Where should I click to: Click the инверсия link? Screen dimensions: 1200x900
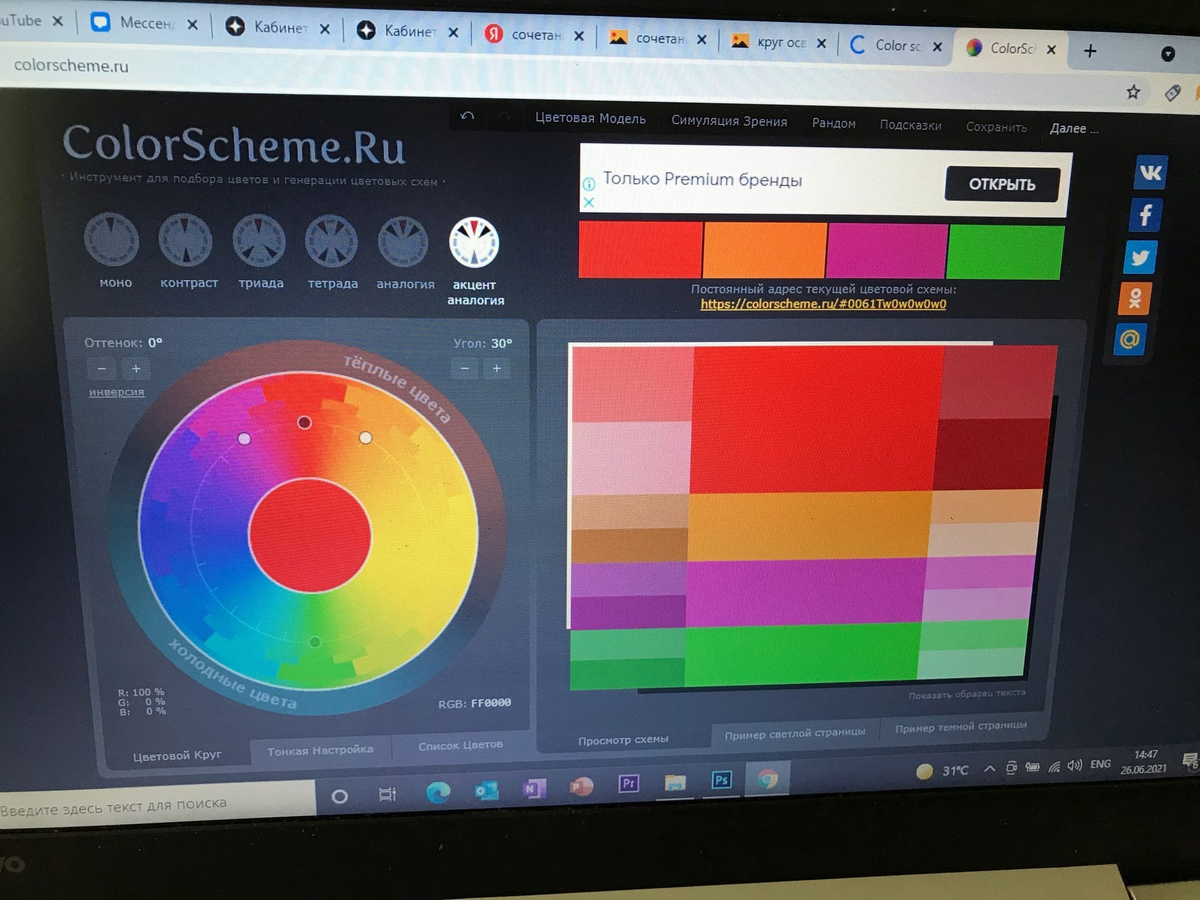click(116, 392)
